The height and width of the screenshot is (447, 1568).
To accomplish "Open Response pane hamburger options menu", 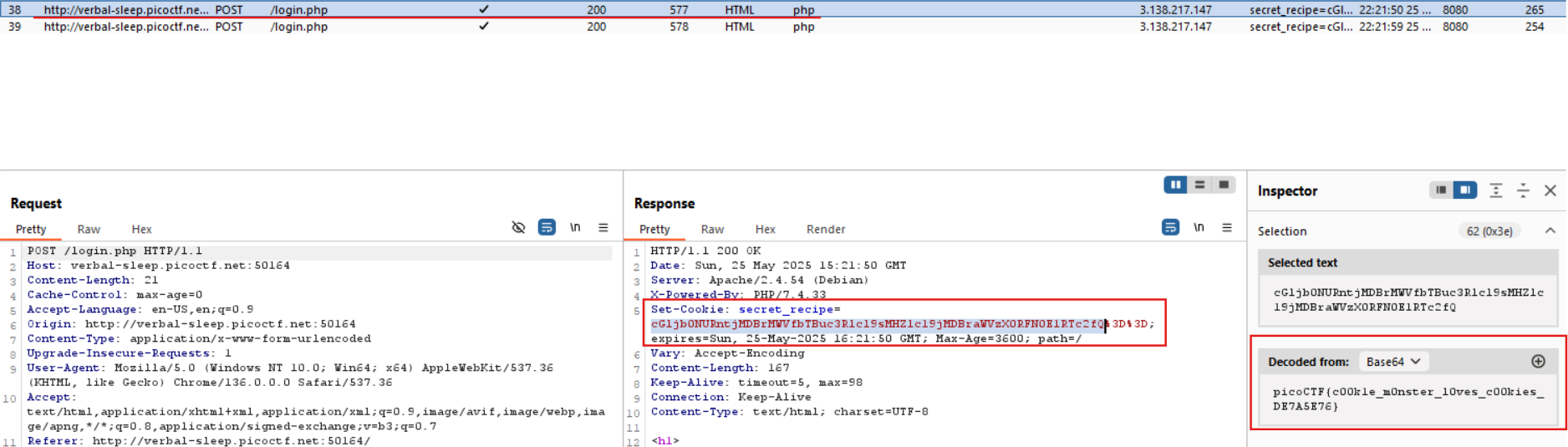I will (x=1227, y=227).
